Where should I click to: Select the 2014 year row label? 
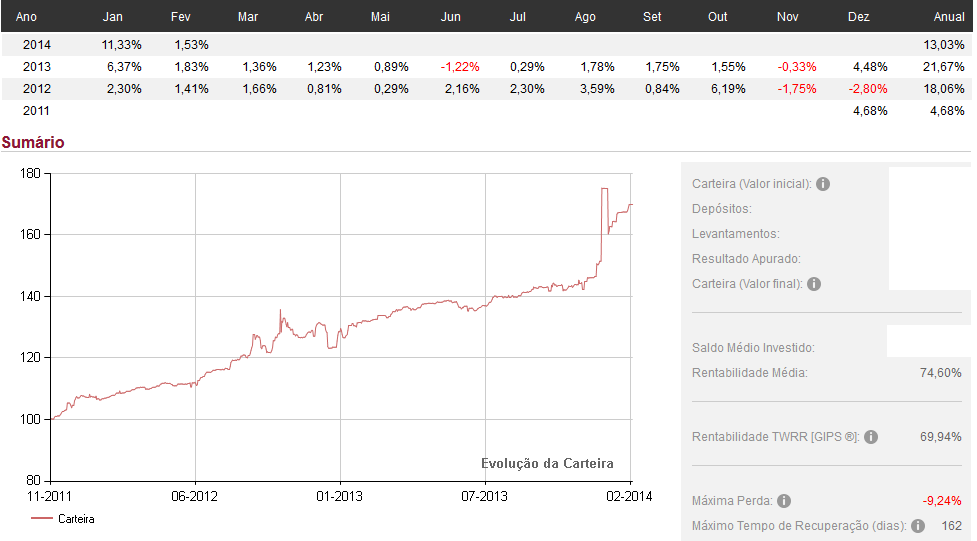[x=35, y=45]
